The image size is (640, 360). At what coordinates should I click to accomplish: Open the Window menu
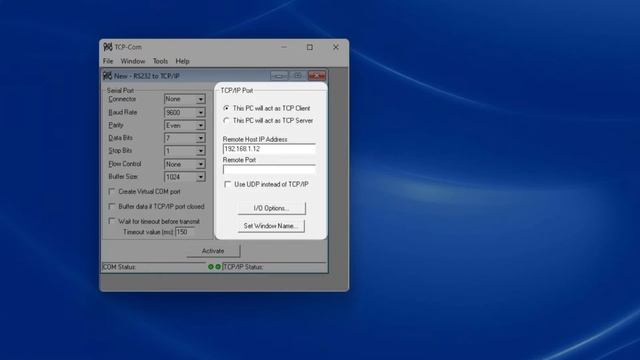point(133,61)
